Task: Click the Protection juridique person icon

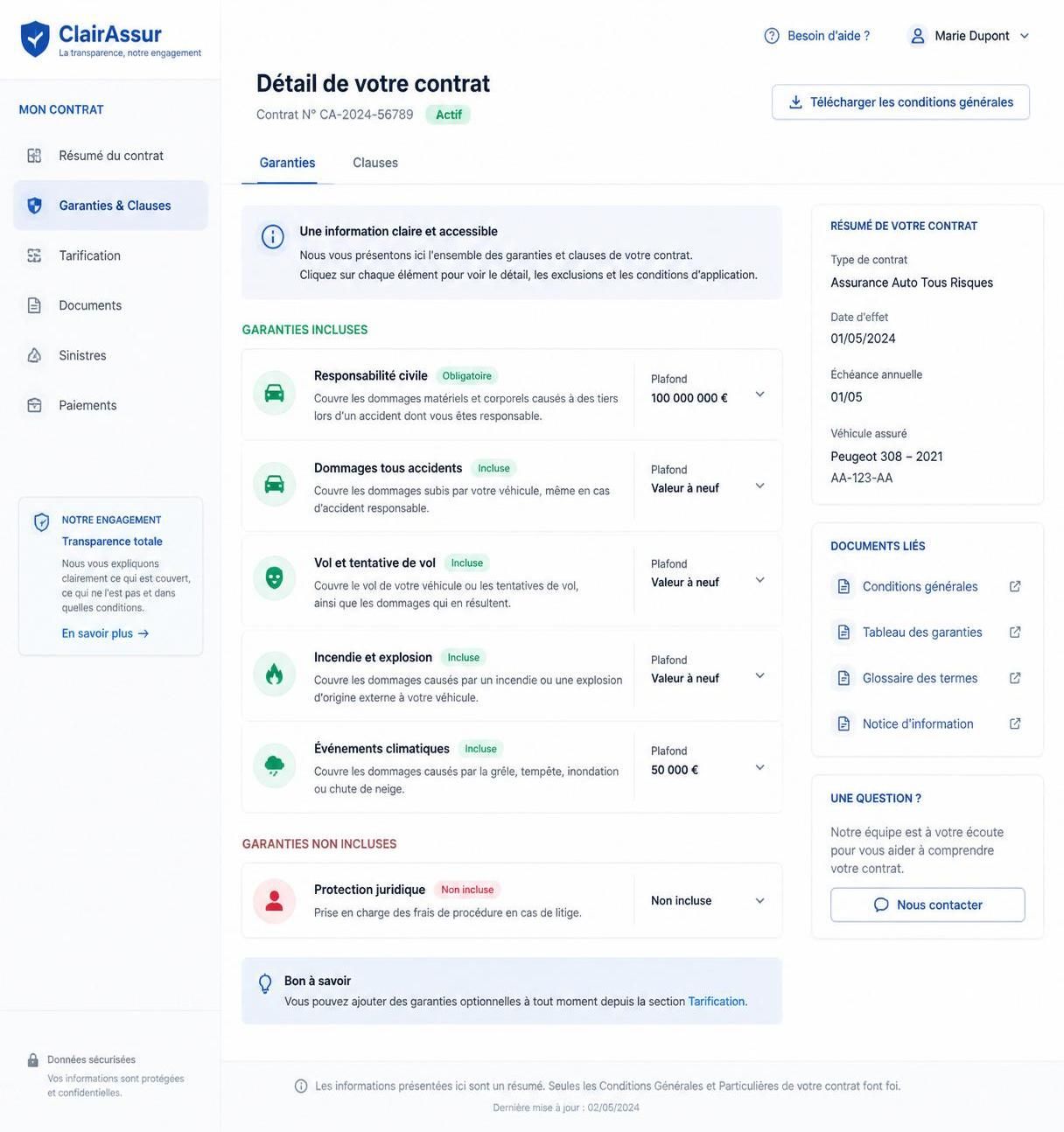Action: (x=274, y=901)
